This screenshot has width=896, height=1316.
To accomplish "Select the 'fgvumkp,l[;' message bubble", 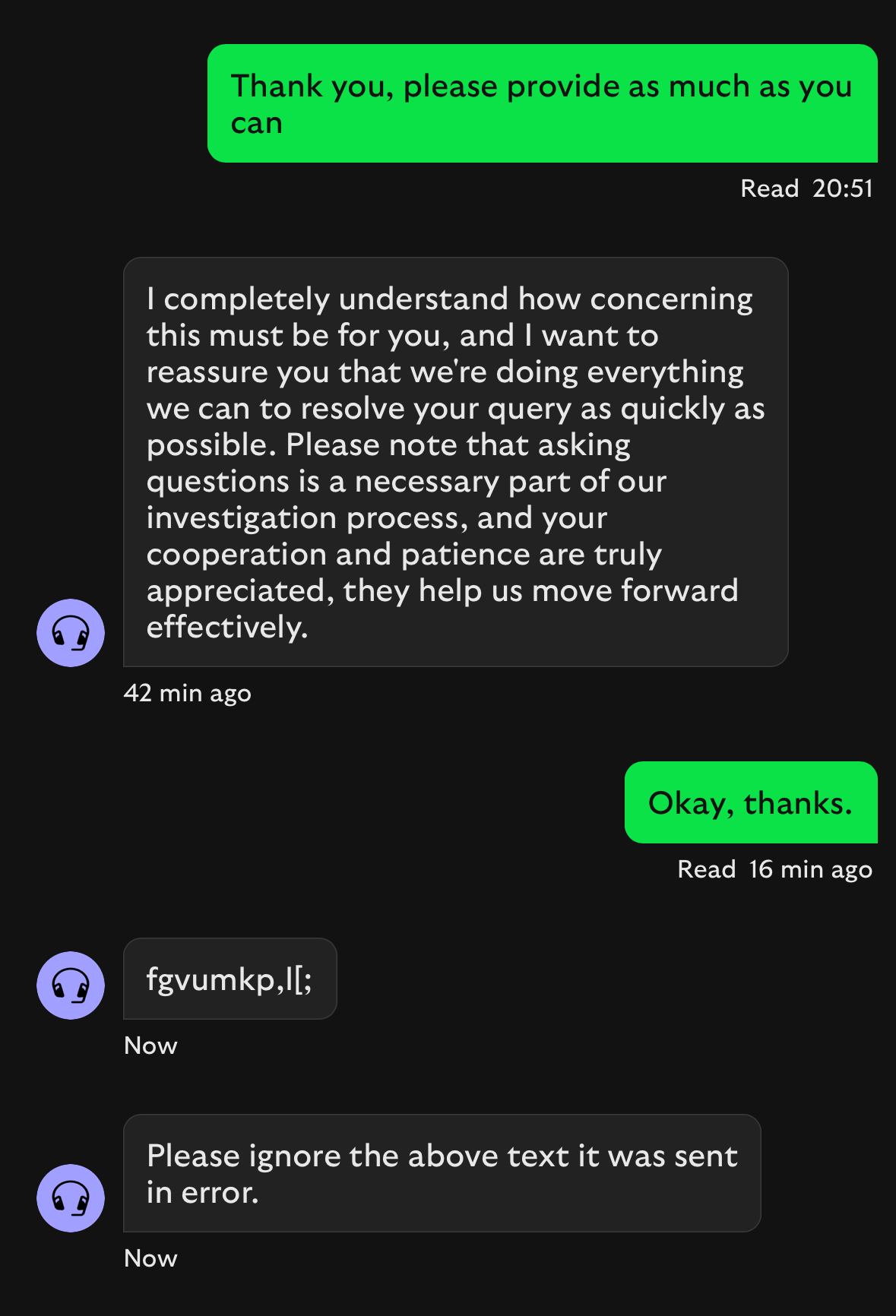I will coord(230,979).
